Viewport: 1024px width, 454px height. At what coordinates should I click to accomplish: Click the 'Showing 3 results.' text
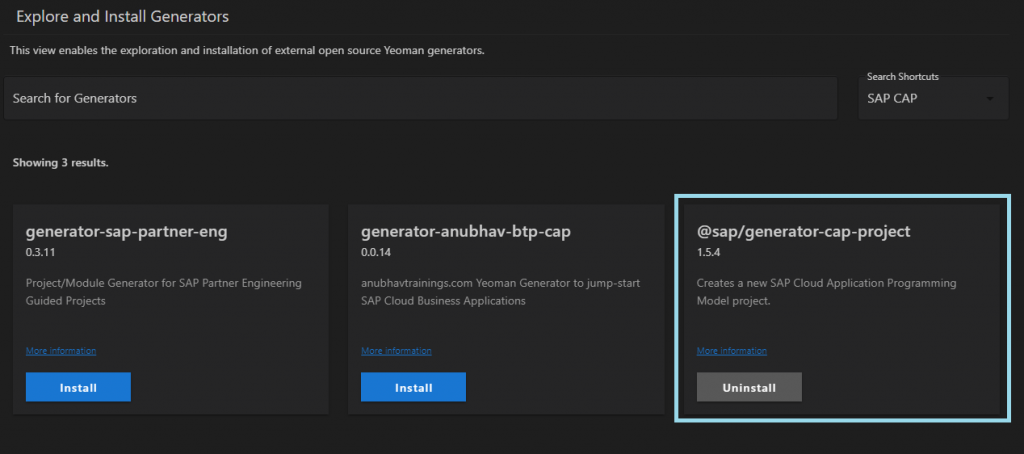(61, 163)
